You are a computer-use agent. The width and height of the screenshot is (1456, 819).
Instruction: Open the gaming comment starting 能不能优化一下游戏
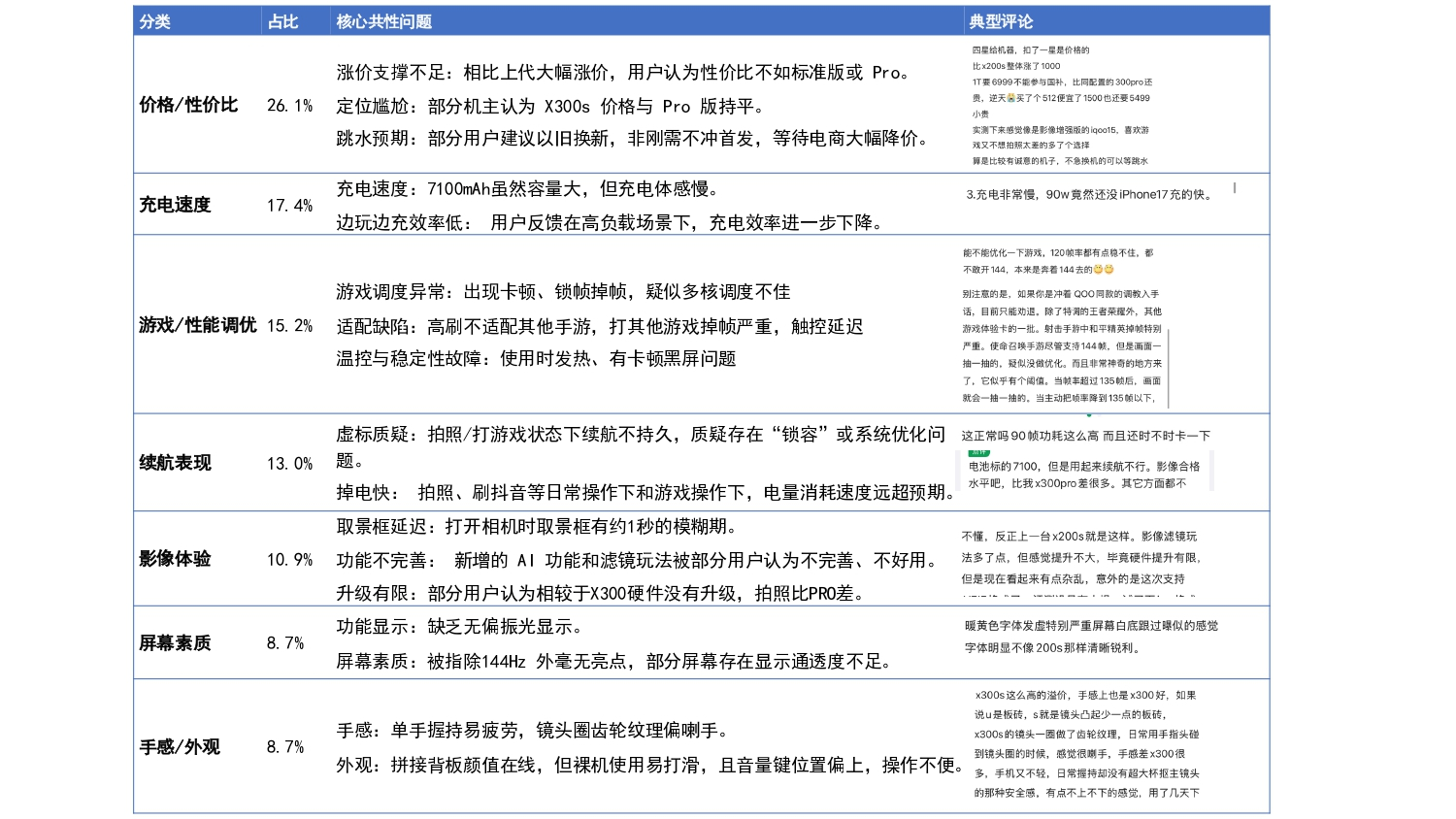click(1058, 261)
